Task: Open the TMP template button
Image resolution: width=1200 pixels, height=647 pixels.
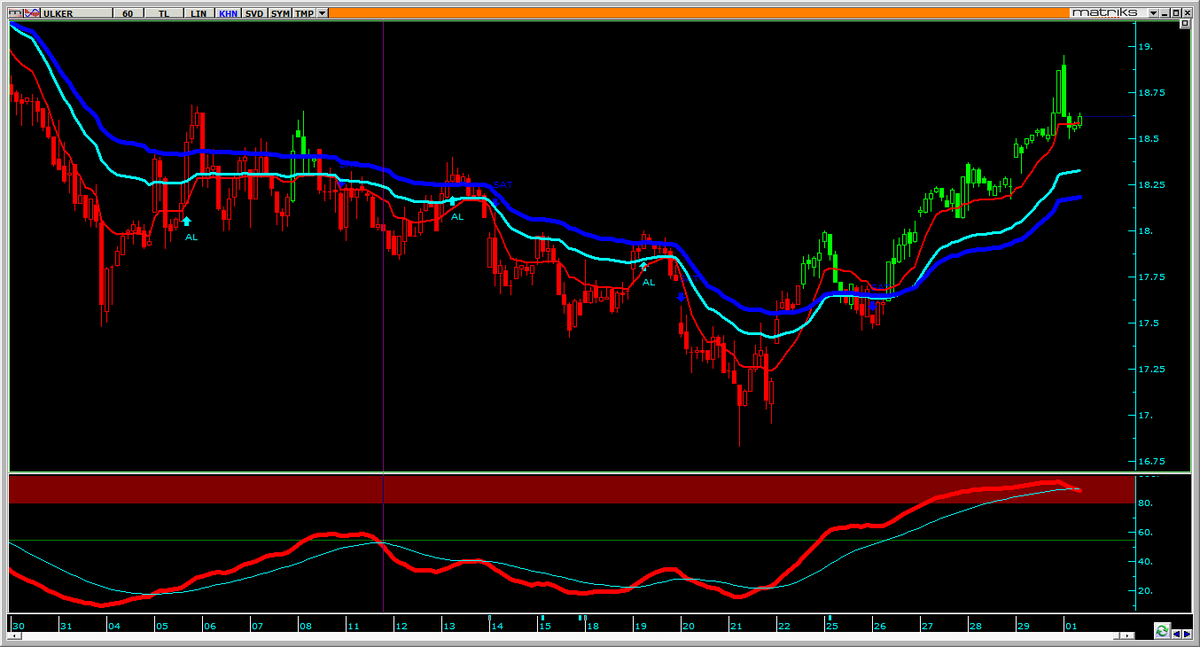Action: 304,13
